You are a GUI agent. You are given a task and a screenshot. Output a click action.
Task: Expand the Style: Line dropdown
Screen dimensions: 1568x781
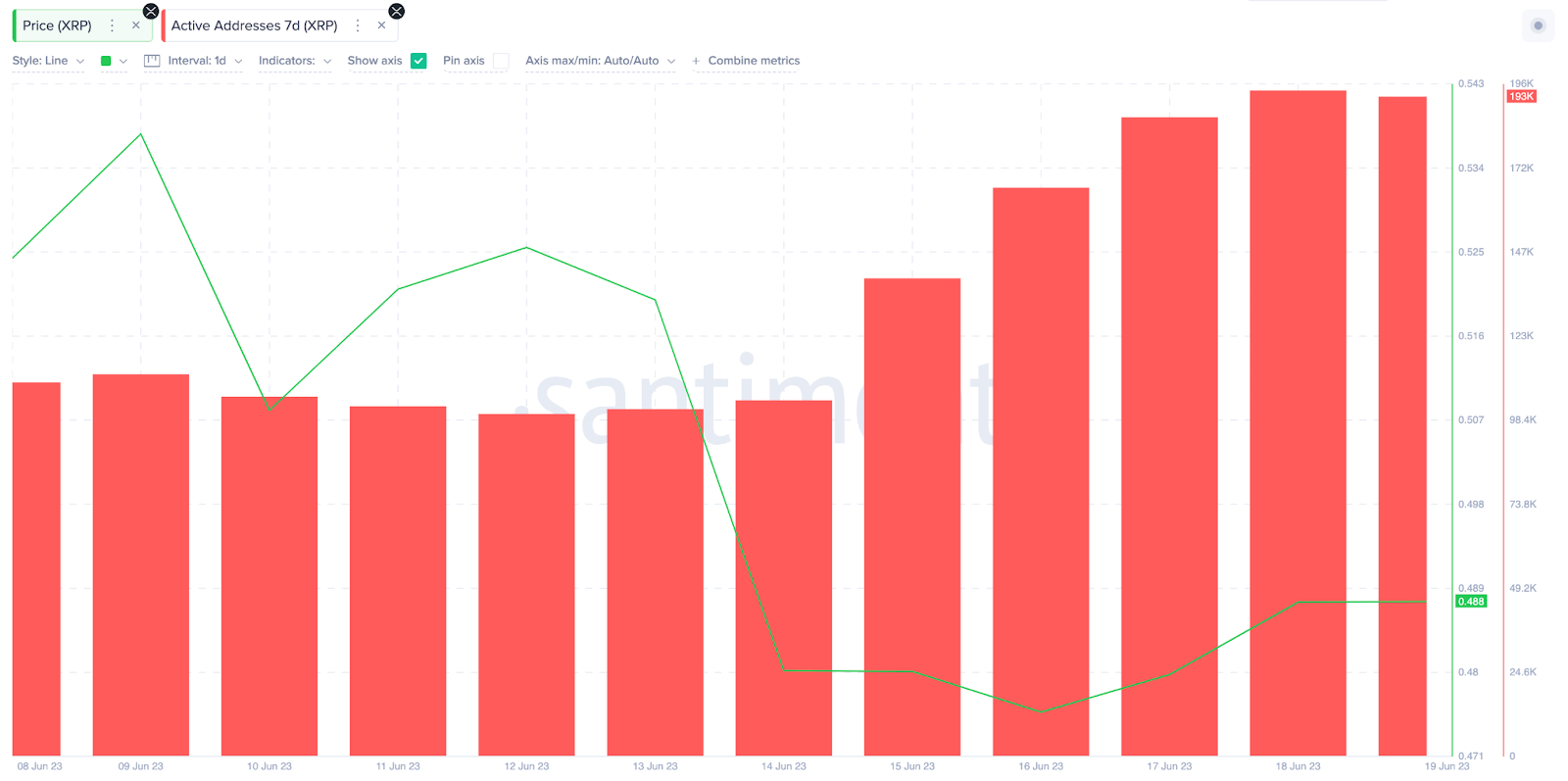pyautogui.click(x=48, y=61)
